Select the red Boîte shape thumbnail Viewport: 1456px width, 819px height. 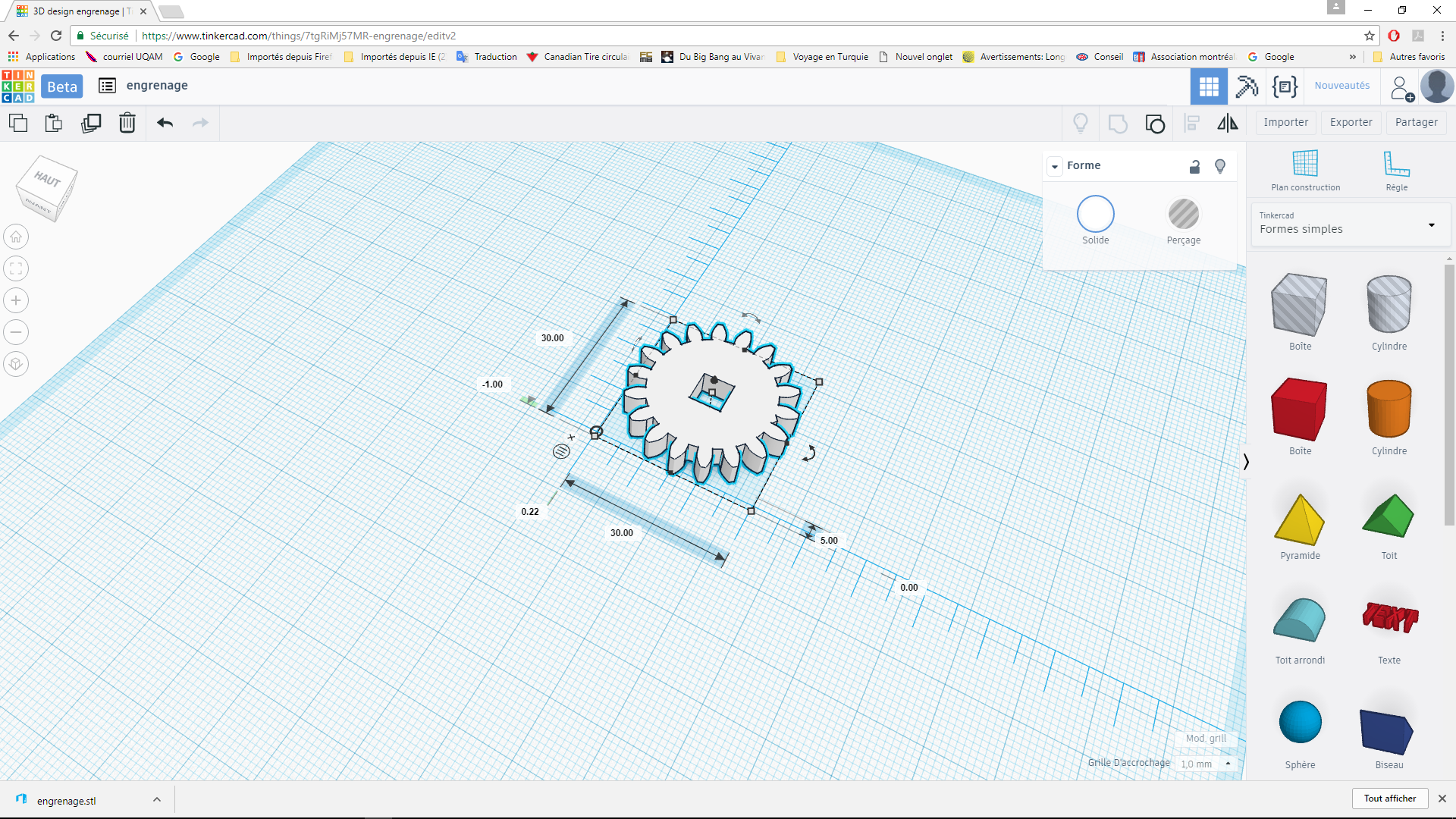(1299, 409)
